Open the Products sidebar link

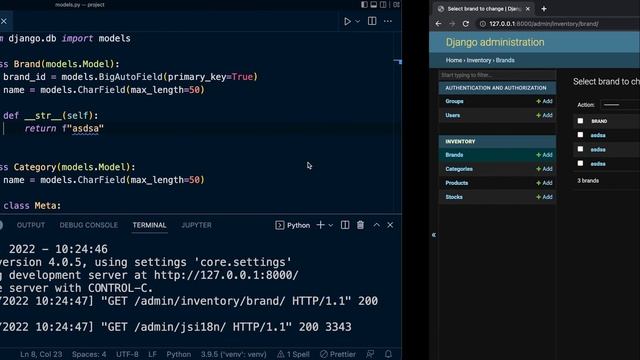[x=457, y=183]
